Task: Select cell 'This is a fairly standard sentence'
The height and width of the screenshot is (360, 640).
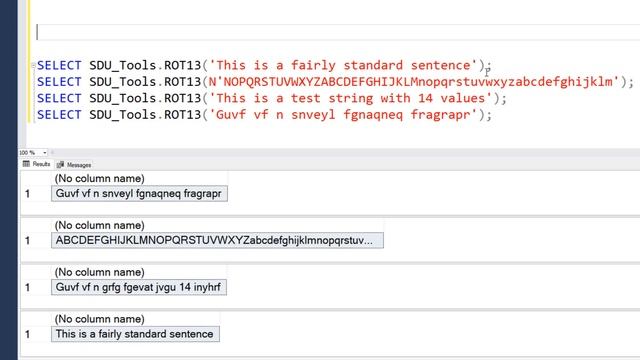Action: pos(135,334)
